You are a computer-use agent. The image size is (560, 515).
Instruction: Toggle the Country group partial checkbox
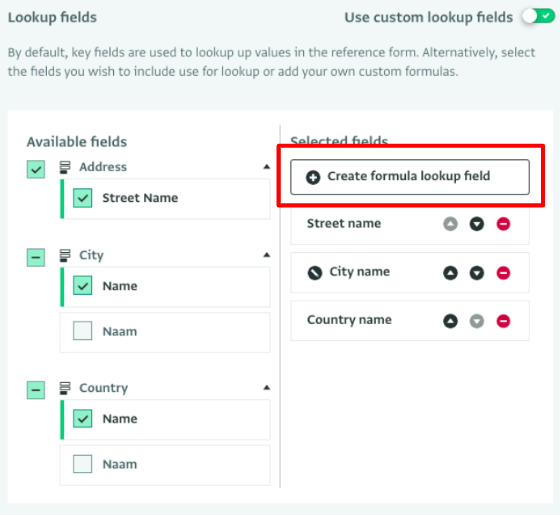click(x=36, y=390)
